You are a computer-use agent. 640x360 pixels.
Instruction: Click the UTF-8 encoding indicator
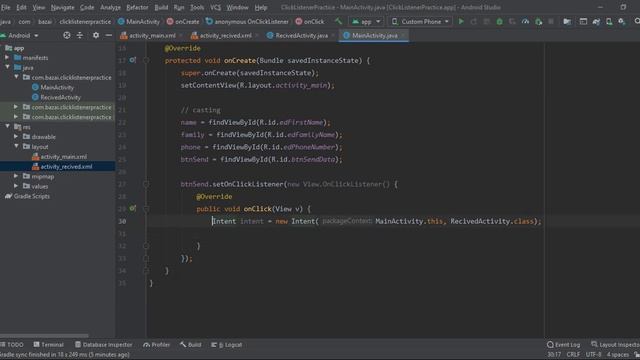click(593, 354)
